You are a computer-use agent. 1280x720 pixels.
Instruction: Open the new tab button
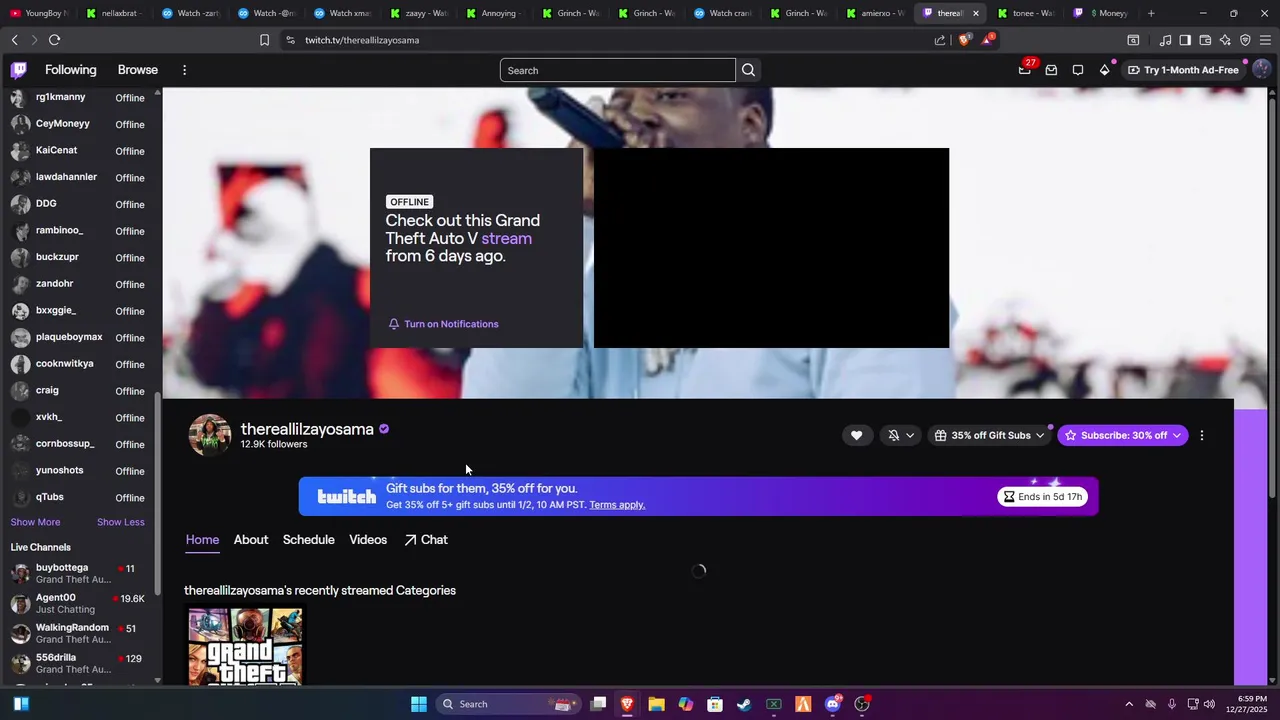(1151, 13)
